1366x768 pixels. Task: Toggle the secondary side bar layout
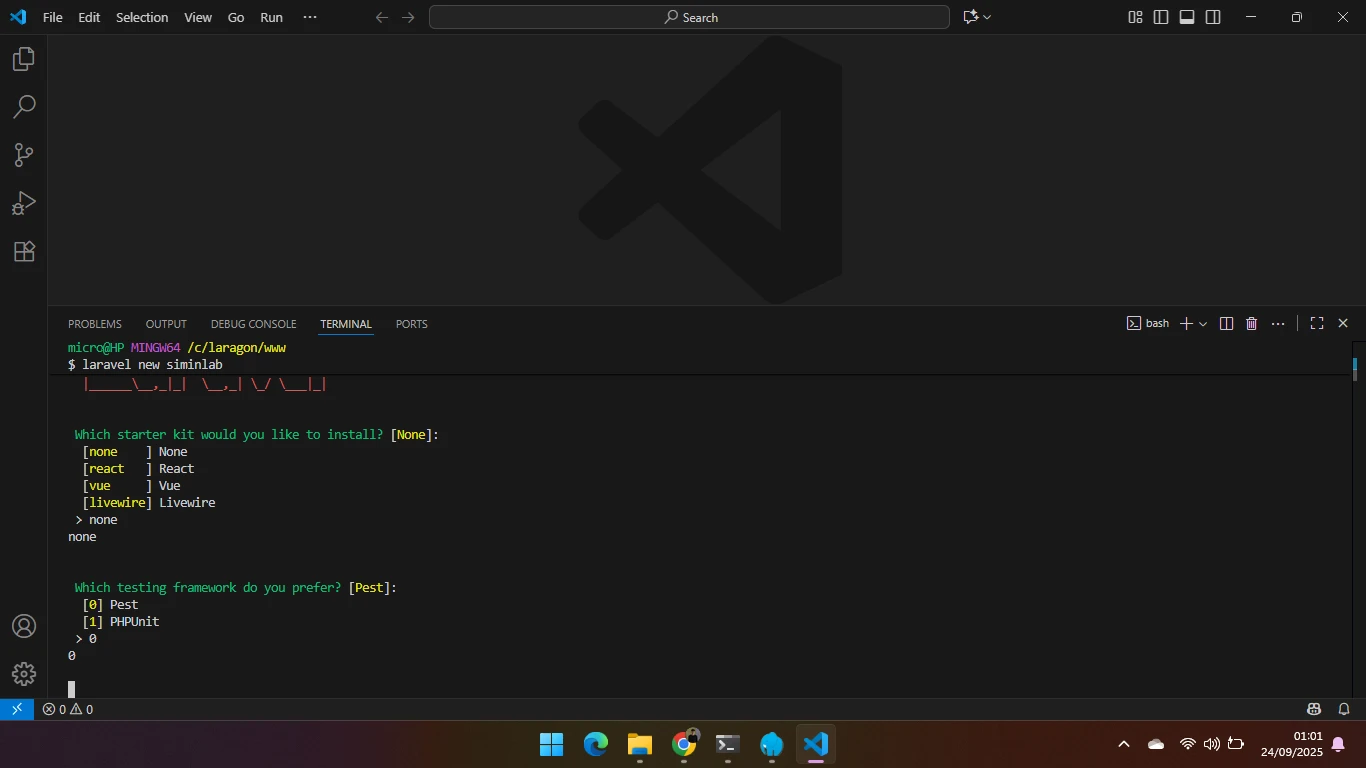(x=1213, y=17)
